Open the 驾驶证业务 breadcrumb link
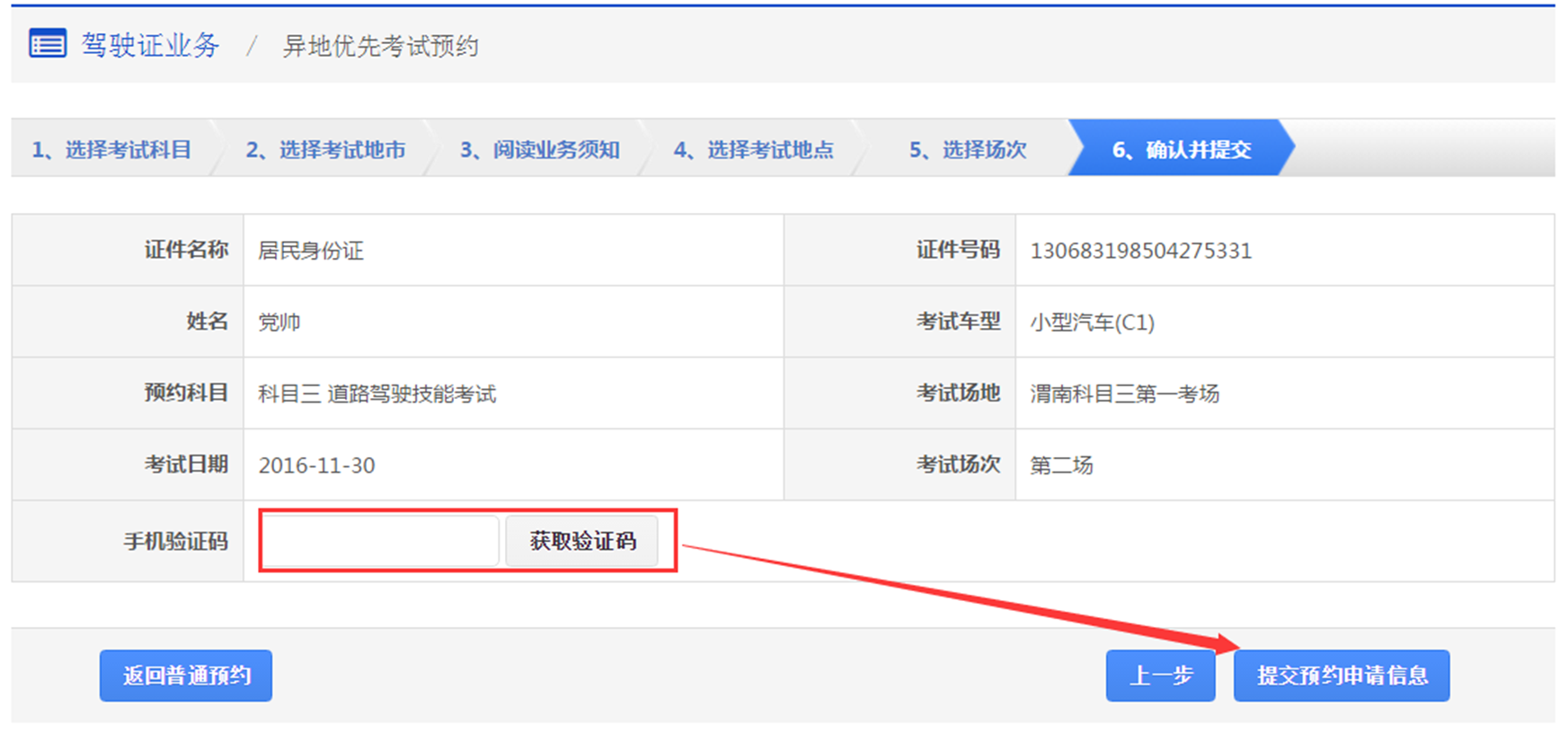The image size is (1568, 734). [150, 46]
